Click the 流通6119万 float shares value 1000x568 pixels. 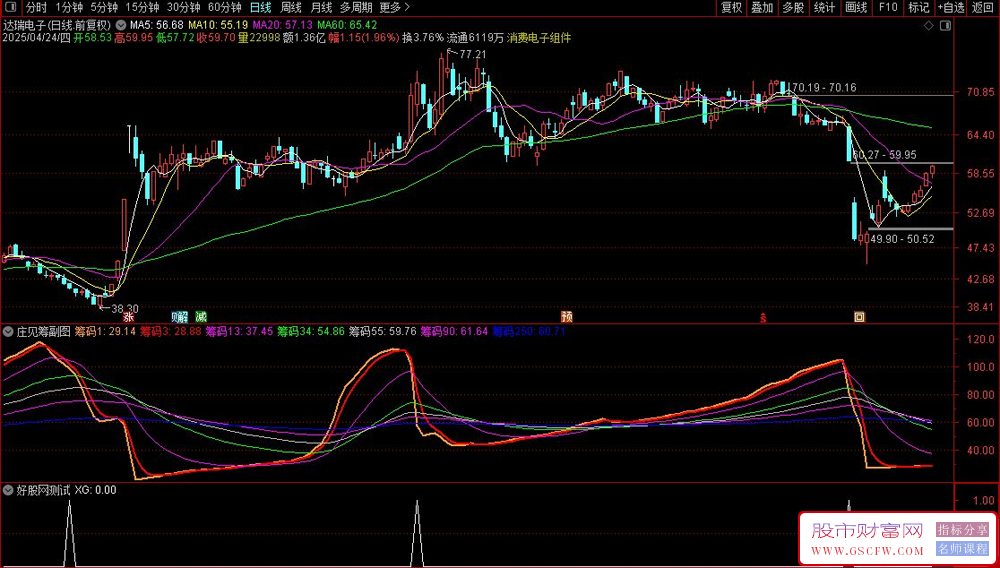click(x=476, y=38)
